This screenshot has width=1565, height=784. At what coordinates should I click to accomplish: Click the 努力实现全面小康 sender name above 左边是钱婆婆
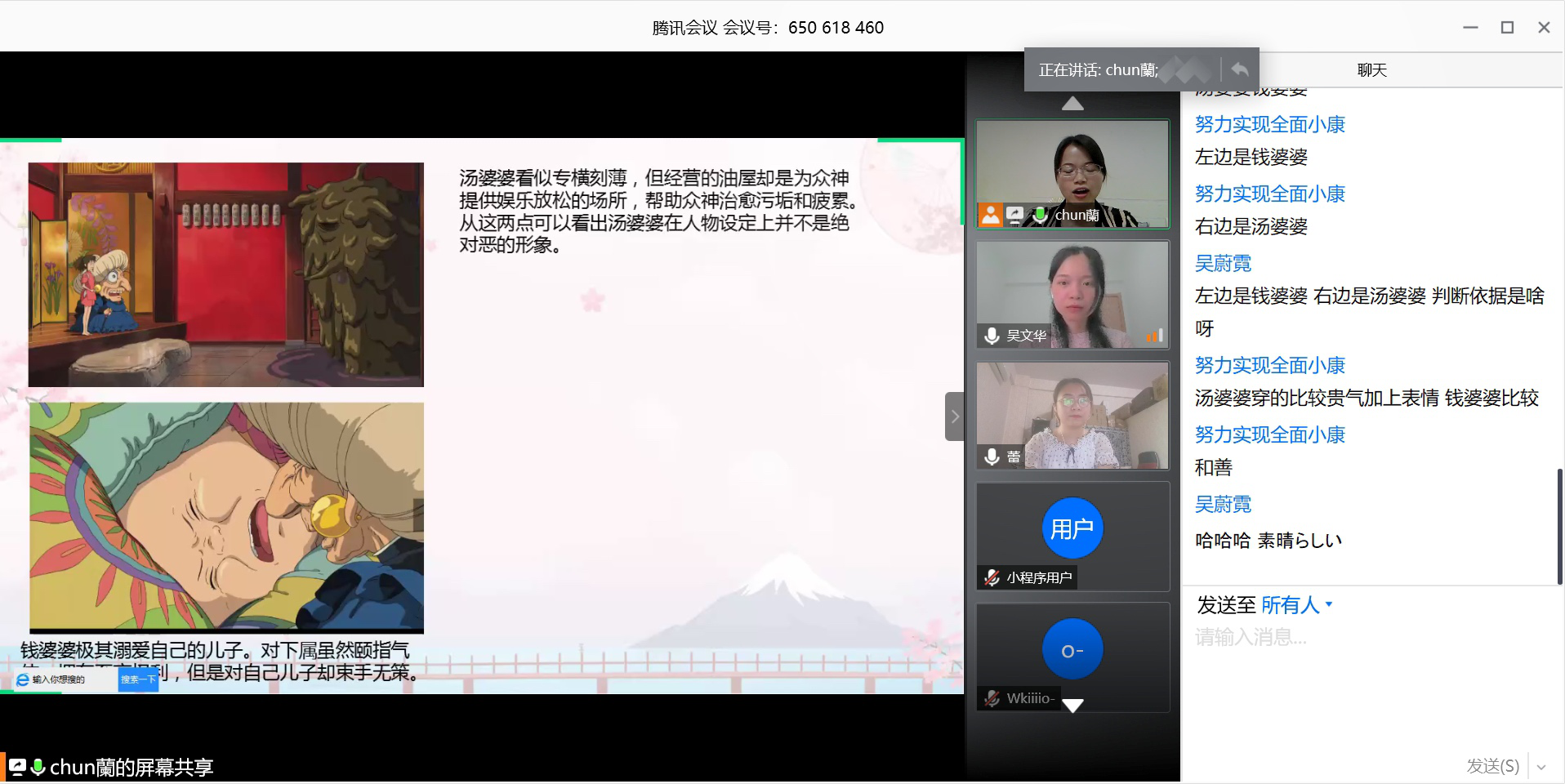coord(1270,124)
